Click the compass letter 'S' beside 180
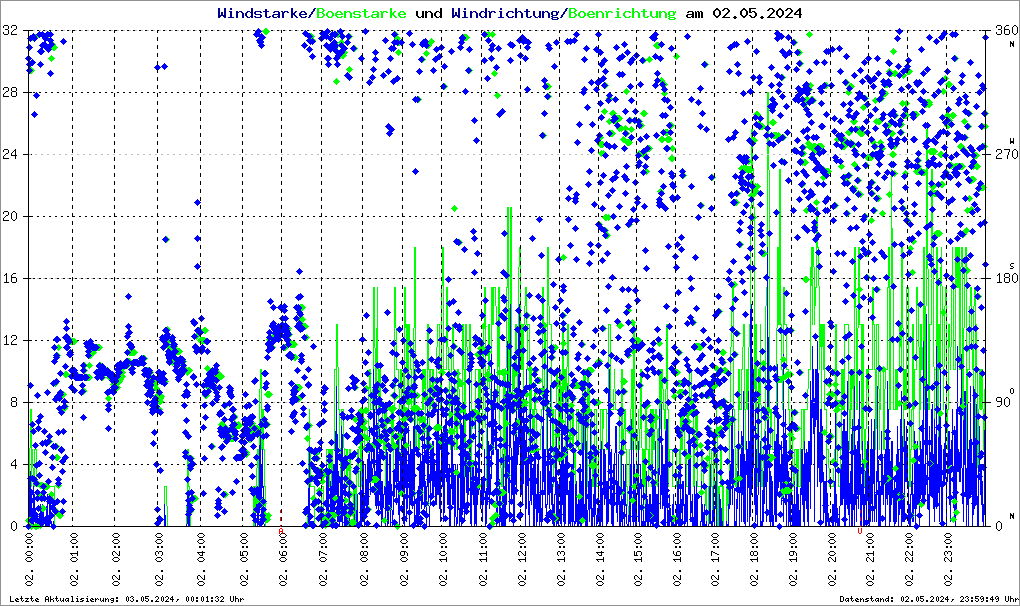The height and width of the screenshot is (606, 1020). pyautogui.click(x=1012, y=265)
